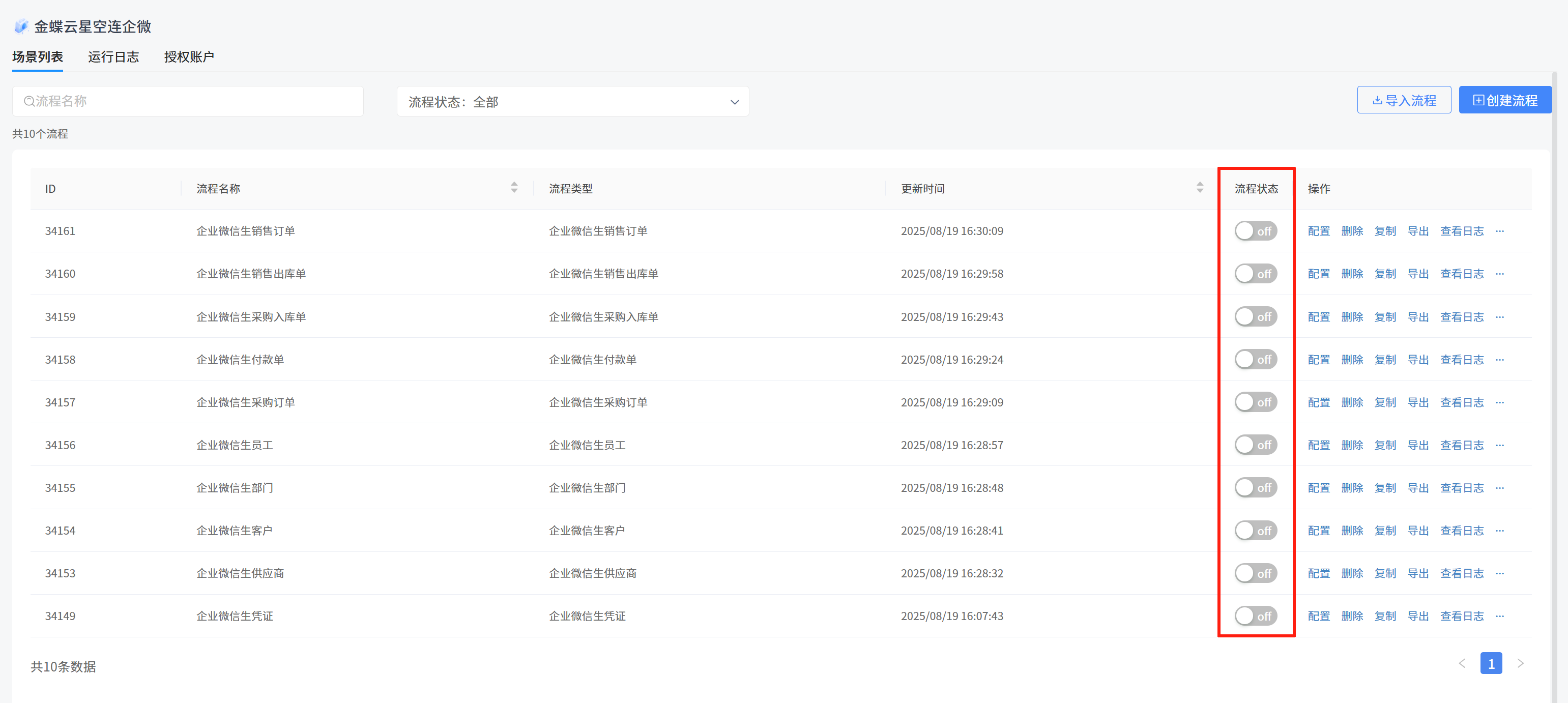This screenshot has width=1568, height=703.
Task: Expand the 流程状态 全部 dropdown
Action: pos(572,102)
